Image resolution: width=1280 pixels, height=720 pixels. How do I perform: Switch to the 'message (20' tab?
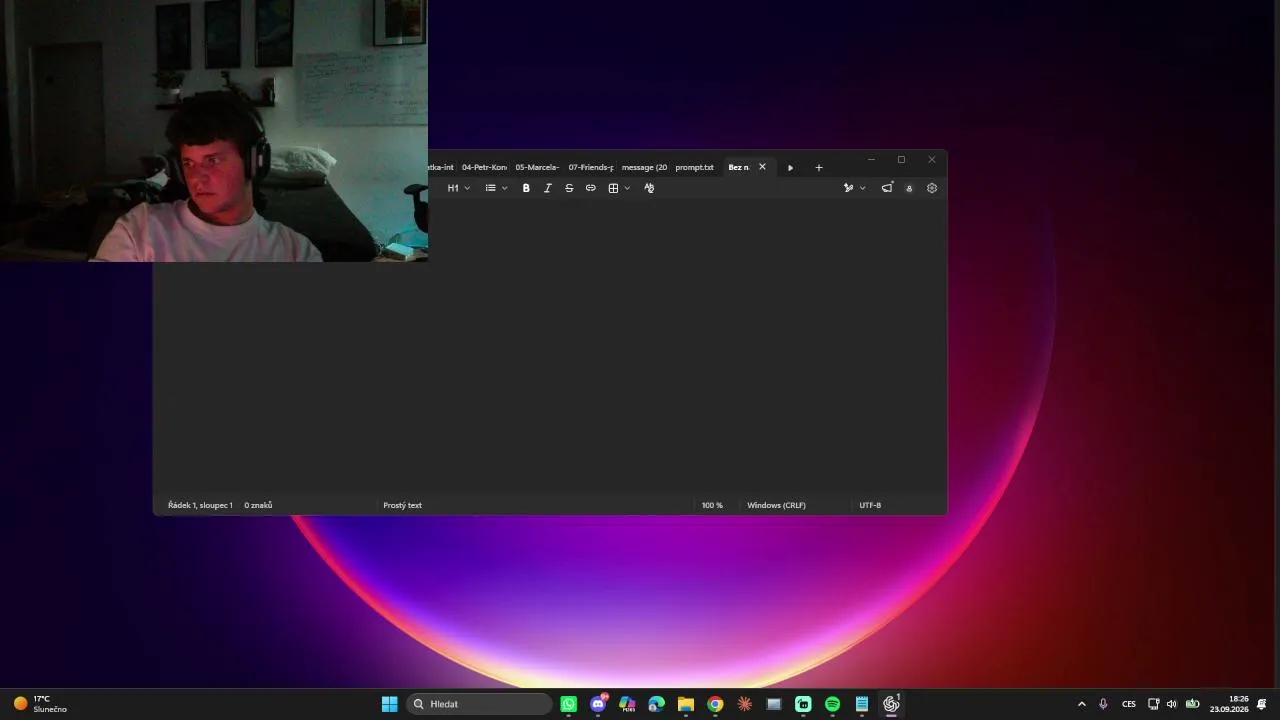(x=644, y=167)
